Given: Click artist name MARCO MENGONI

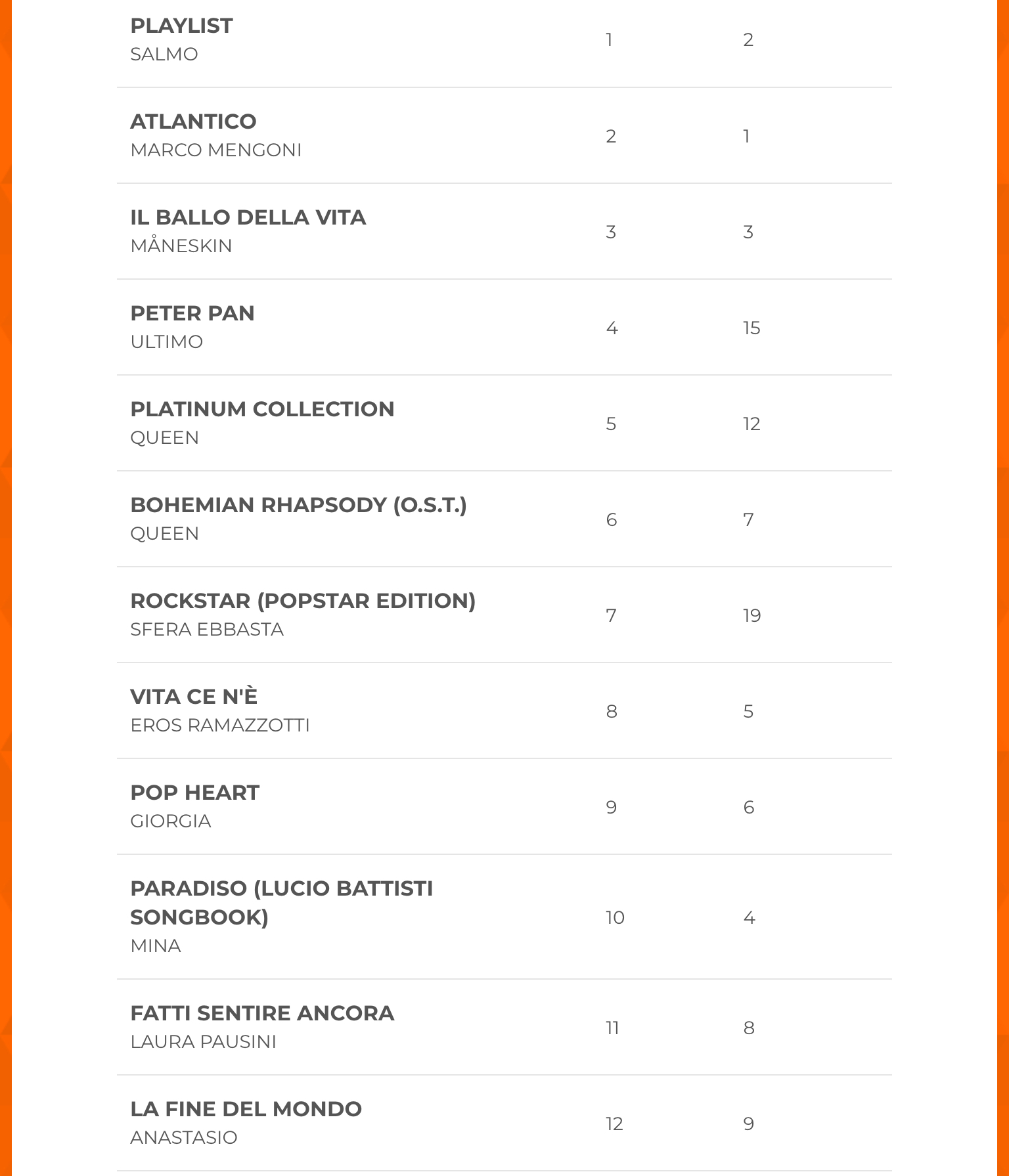Looking at the screenshot, I should [215, 150].
